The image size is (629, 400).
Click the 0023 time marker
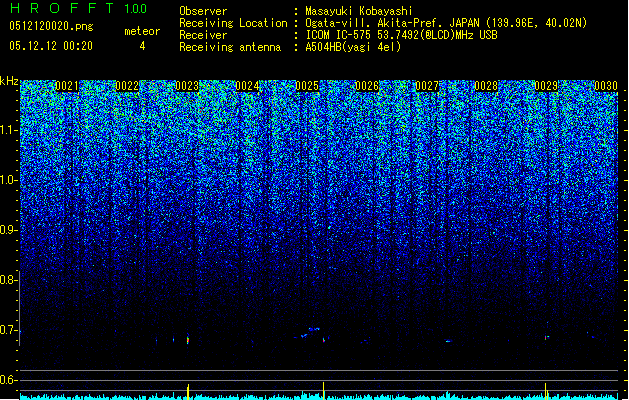point(187,86)
